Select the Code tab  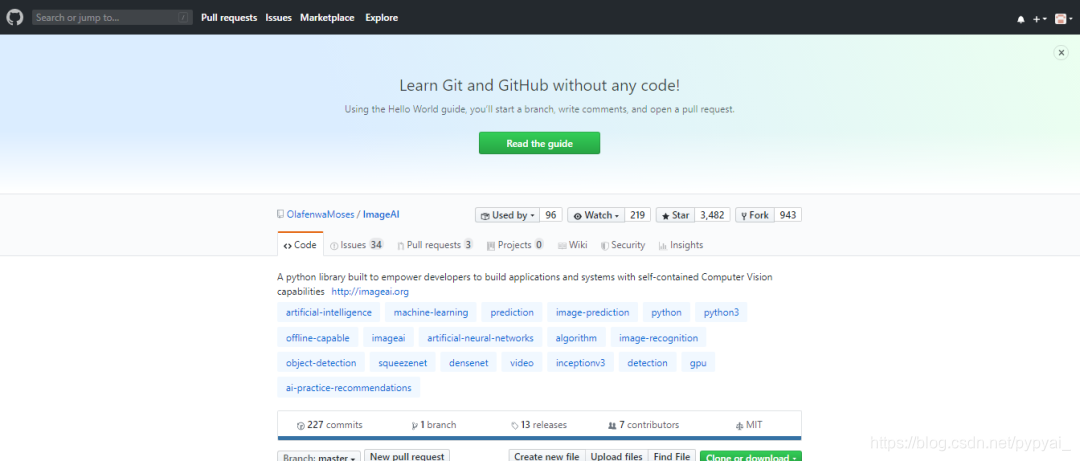point(300,245)
